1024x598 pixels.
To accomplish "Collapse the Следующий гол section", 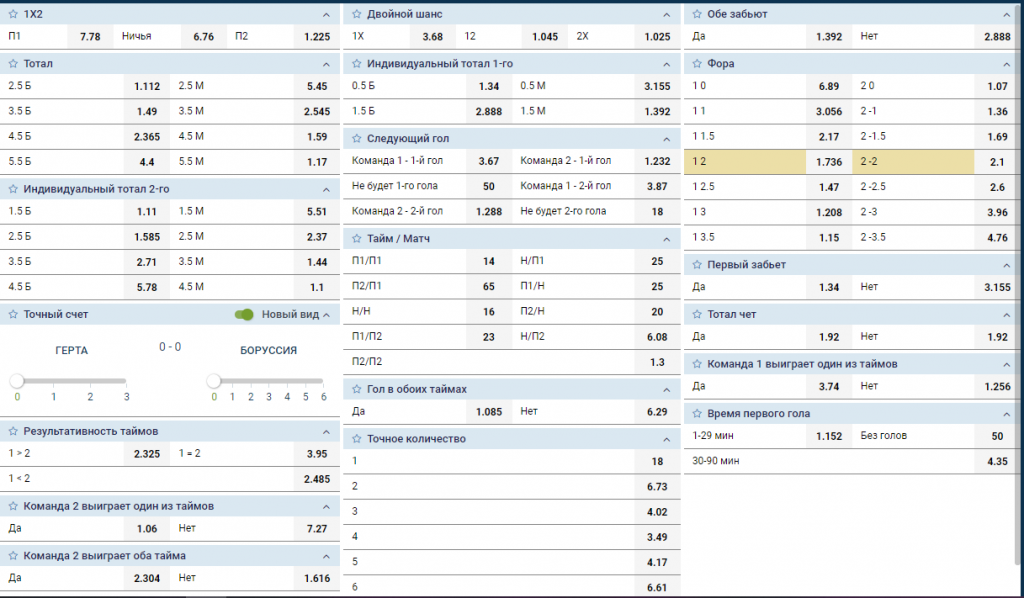I will tap(667, 139).
